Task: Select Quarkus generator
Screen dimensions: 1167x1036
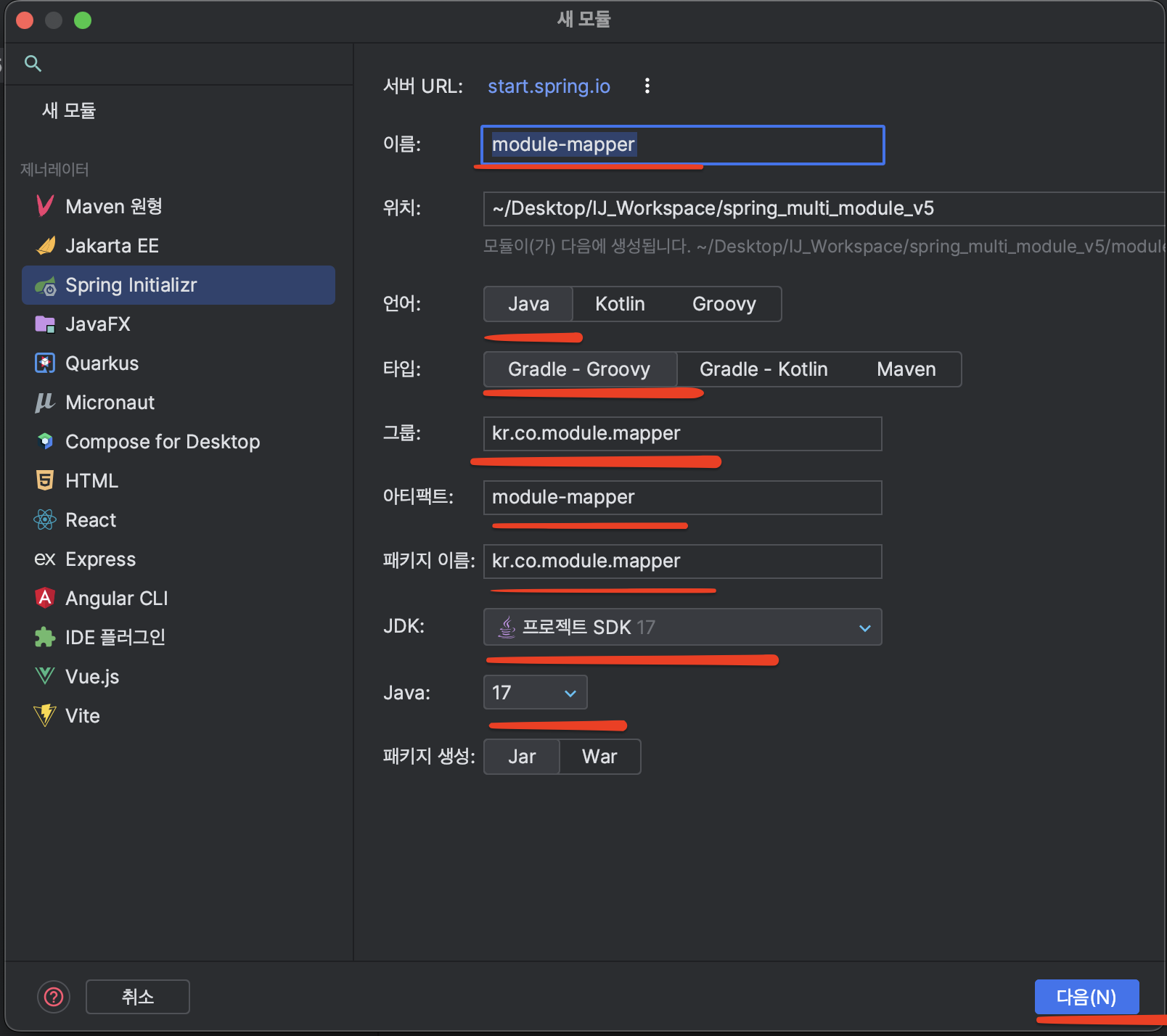Action: click(179, 363)
